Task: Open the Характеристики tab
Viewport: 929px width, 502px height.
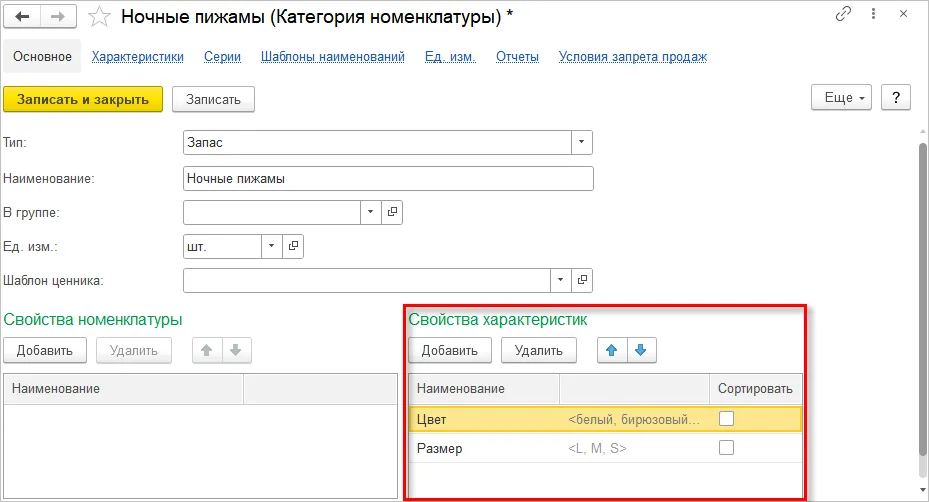Action: (137, 57)
